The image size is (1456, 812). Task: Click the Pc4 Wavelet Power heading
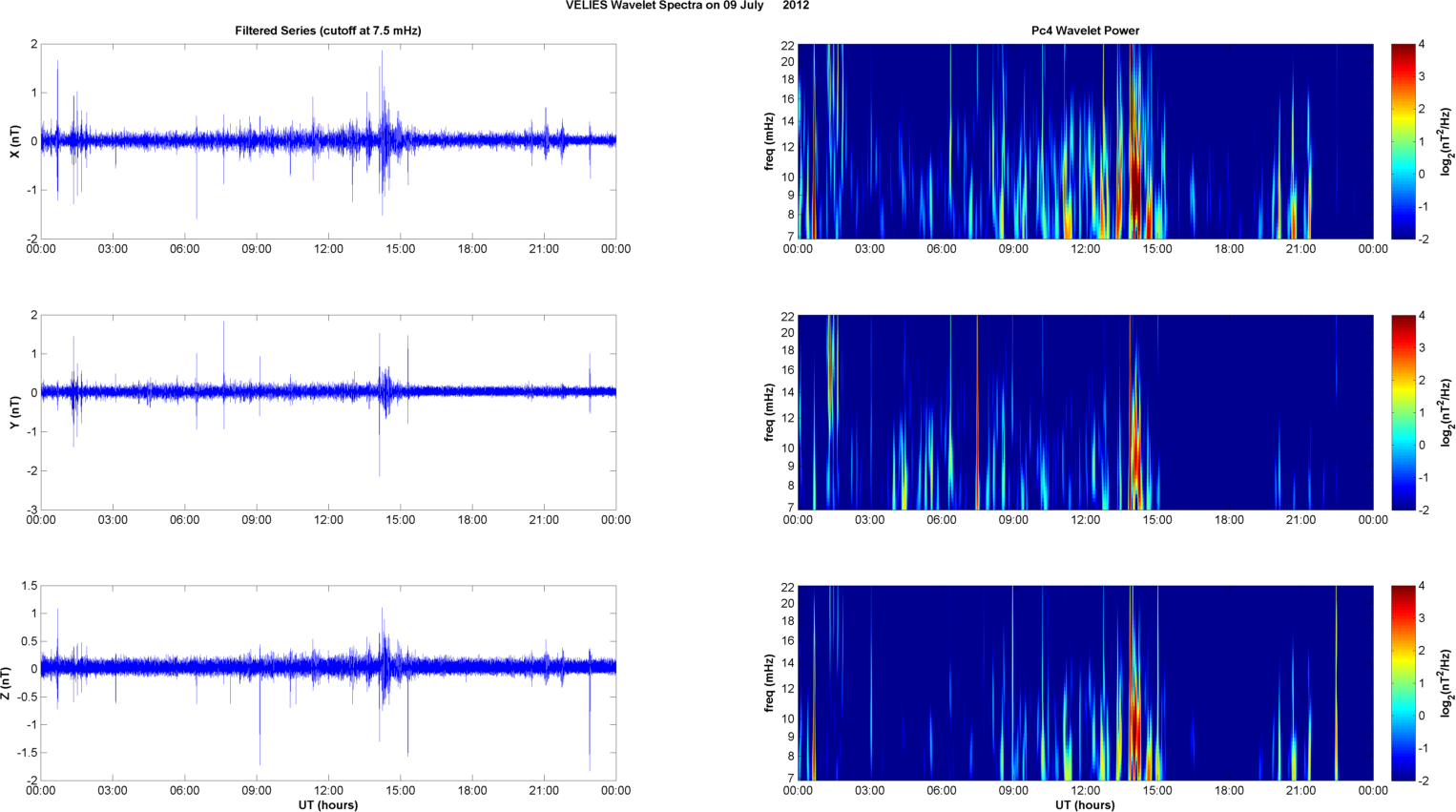(x=1085, y=31)
